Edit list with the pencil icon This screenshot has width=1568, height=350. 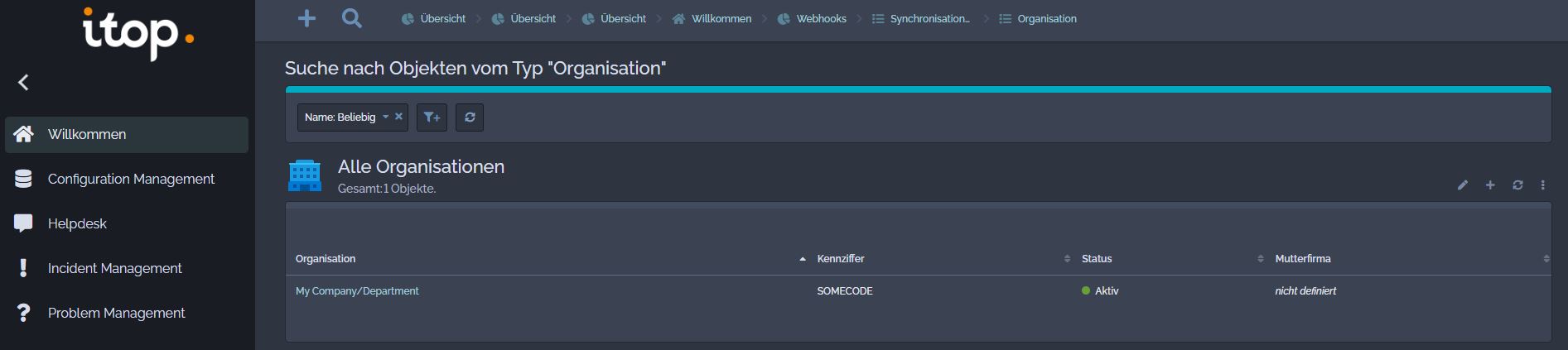(1463, 185)
